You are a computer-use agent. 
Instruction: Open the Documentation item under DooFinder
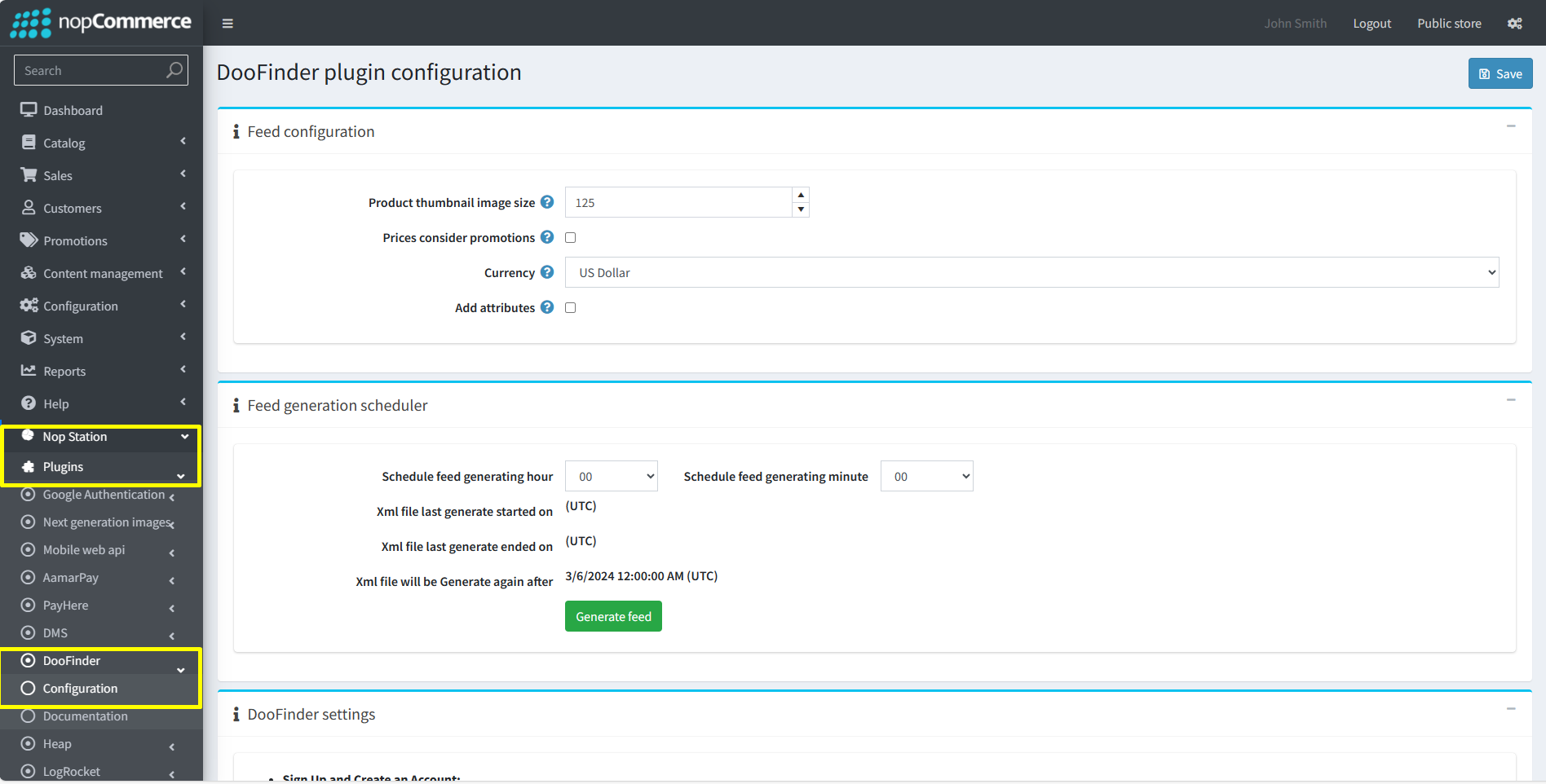pyautogui.click(x=85, y=716)
